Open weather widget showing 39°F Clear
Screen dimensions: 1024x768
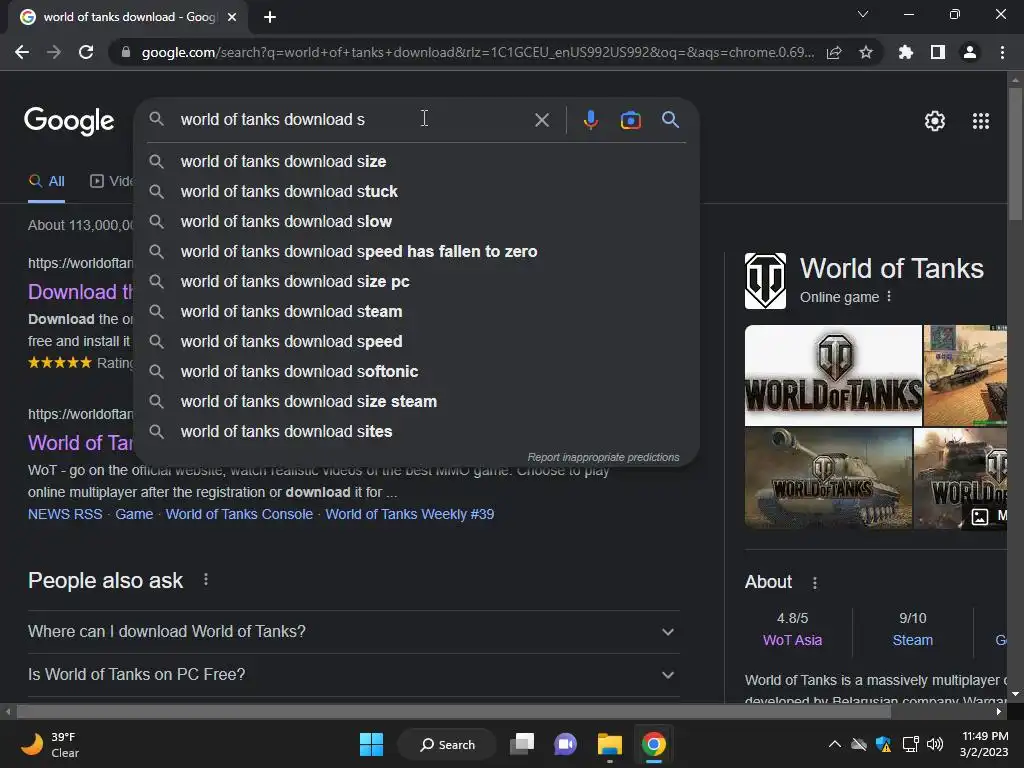[50, 744]
